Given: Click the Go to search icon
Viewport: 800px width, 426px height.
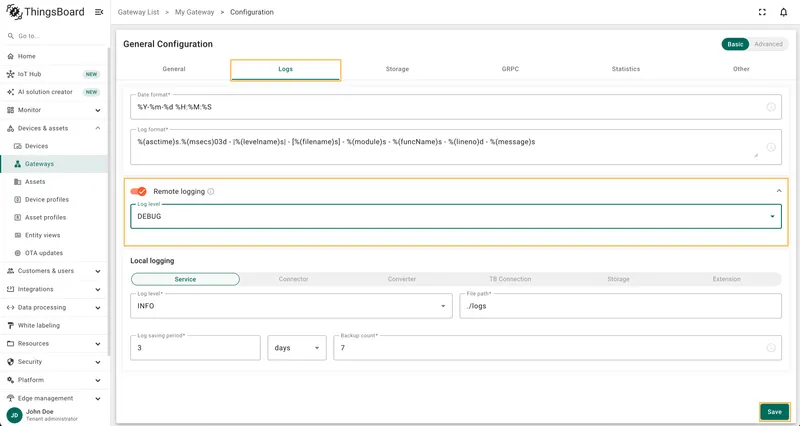Looking at the screenshot, I should 11,36.
